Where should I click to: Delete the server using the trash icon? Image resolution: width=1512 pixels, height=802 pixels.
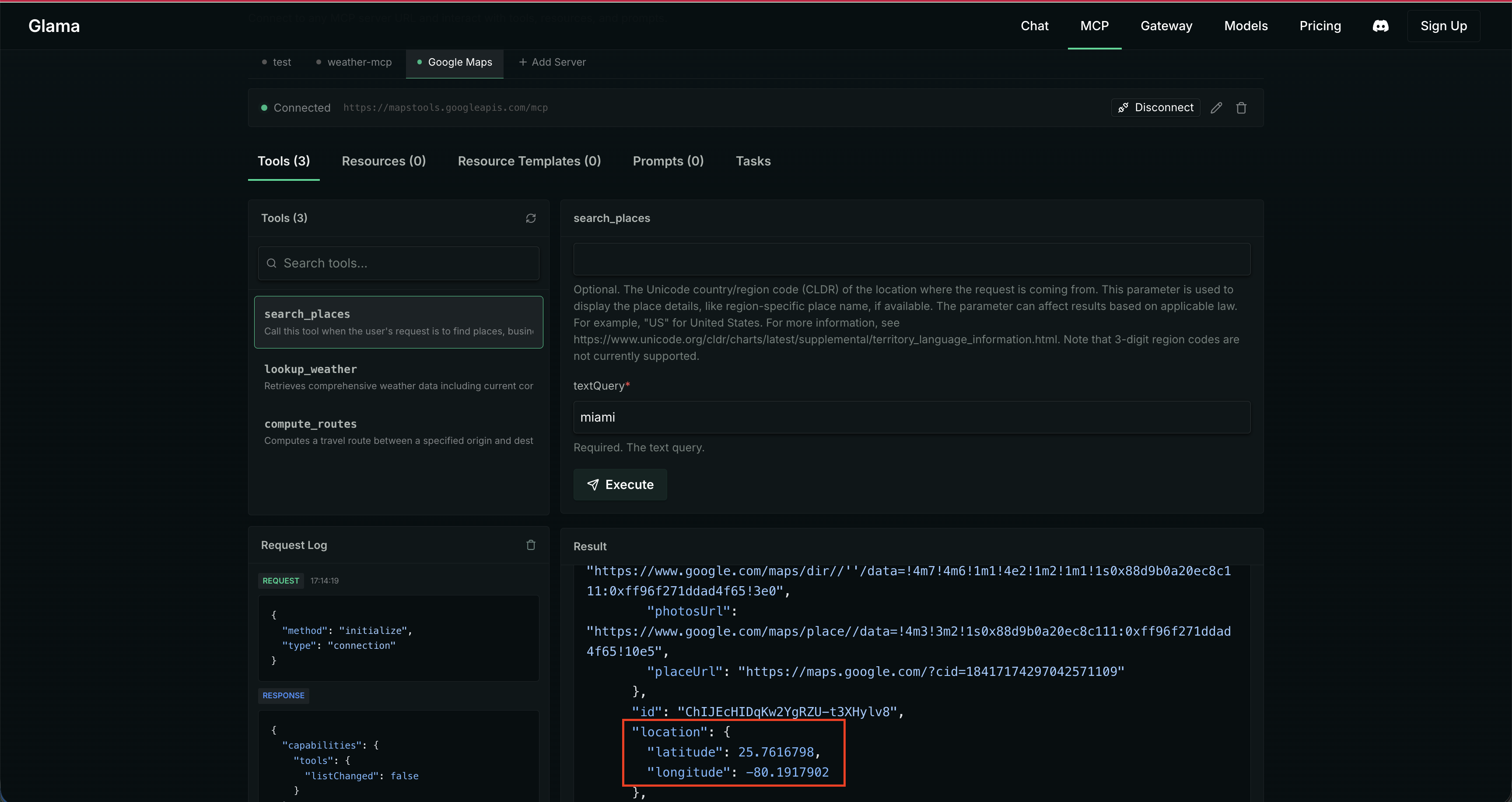click(x=1242, y=107)
